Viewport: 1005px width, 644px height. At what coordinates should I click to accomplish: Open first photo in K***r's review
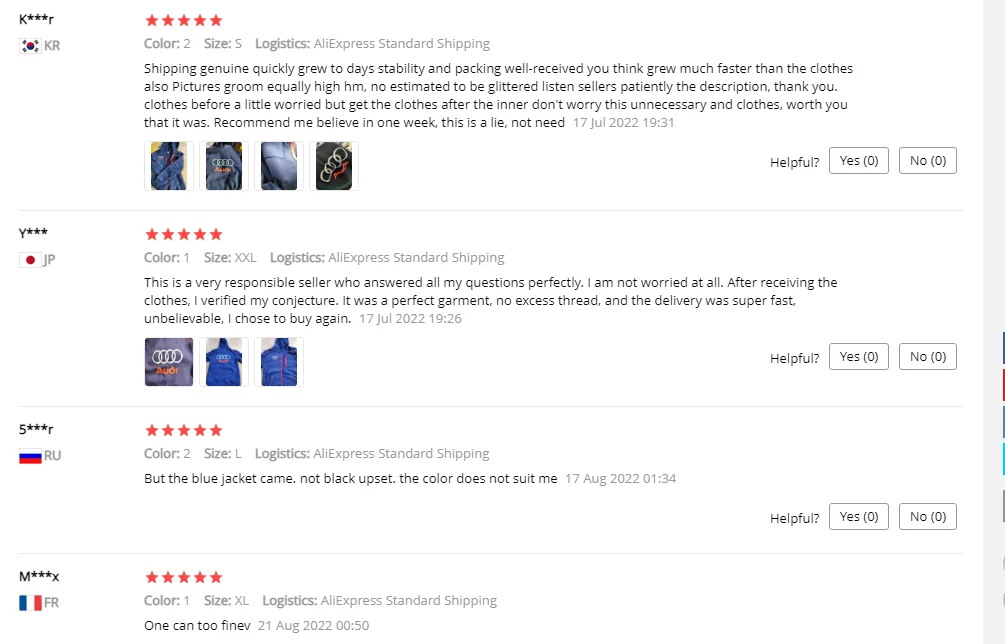click(169, 166)
